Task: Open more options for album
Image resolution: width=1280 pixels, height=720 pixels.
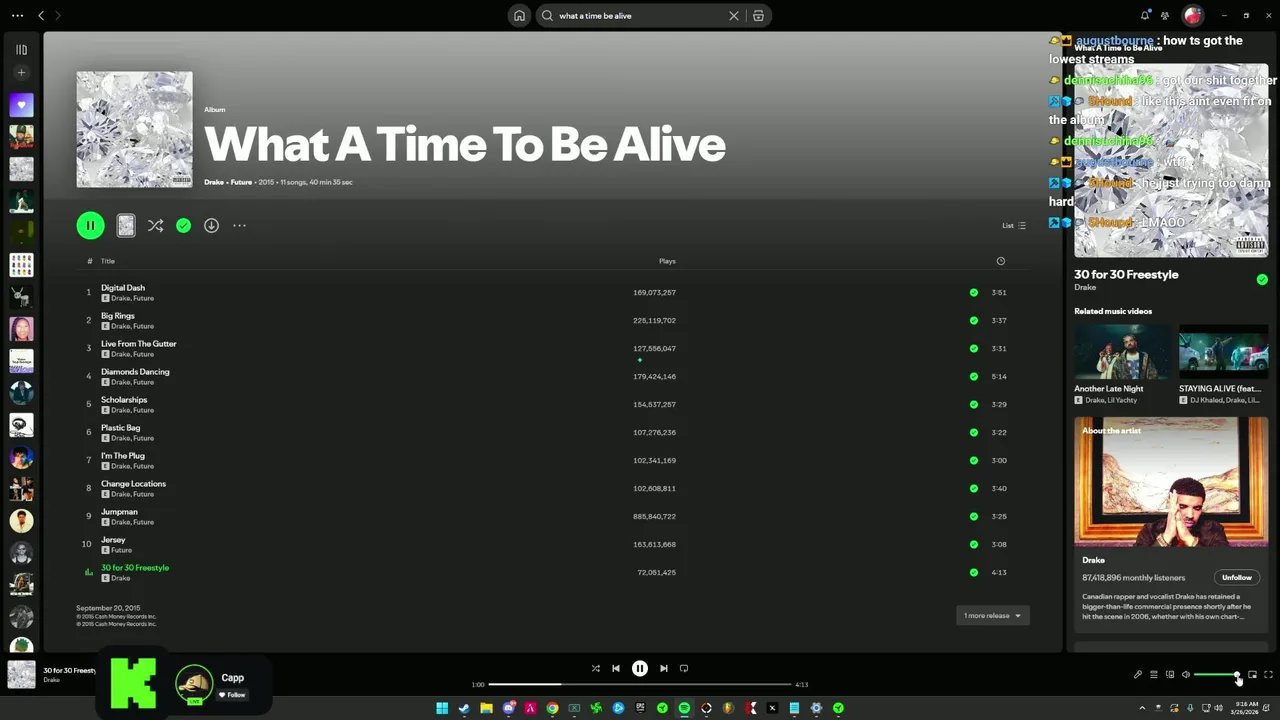Action: (239, 226)
